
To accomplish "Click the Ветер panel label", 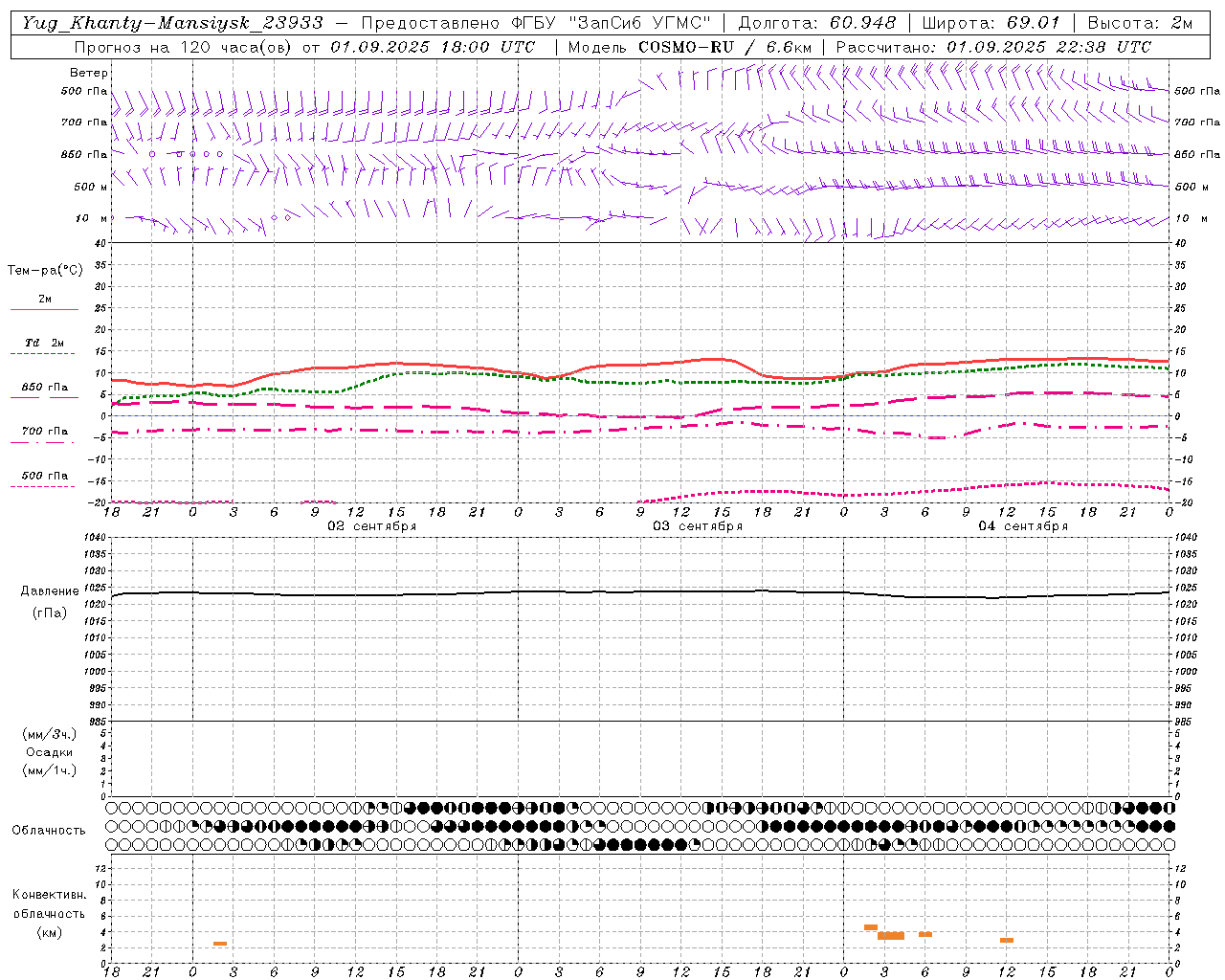I will point(89,73).
